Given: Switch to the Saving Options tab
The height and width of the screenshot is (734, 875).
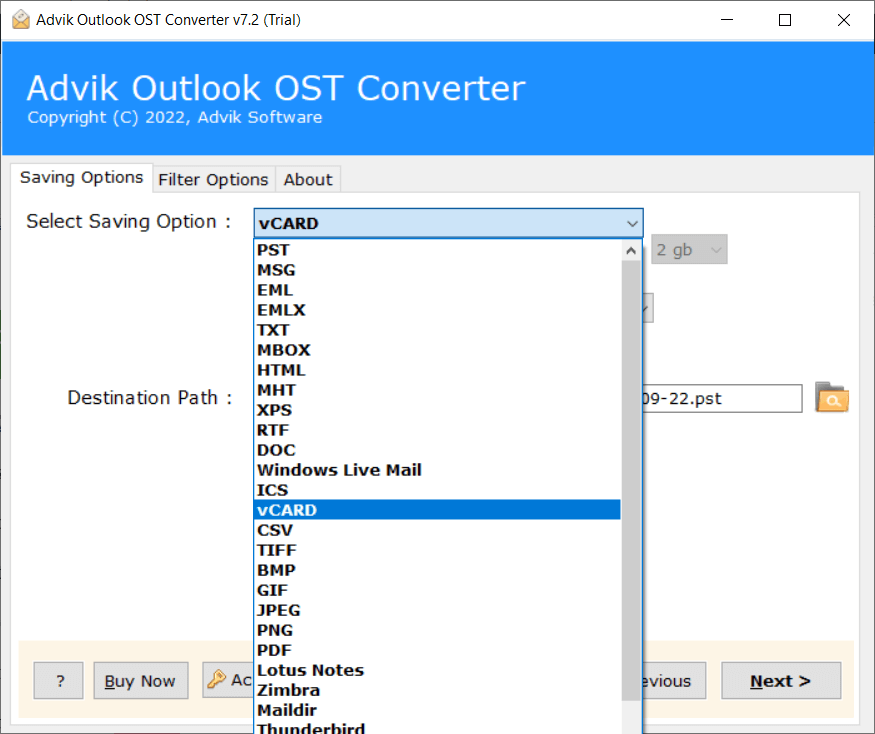Looking at the screenshot, I should (x=81, y=177).
